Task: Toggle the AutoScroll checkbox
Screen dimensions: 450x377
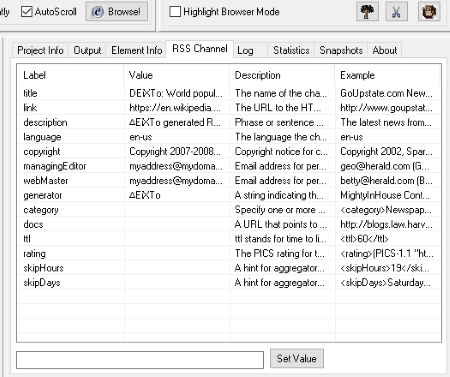Action: click(27, 12)
